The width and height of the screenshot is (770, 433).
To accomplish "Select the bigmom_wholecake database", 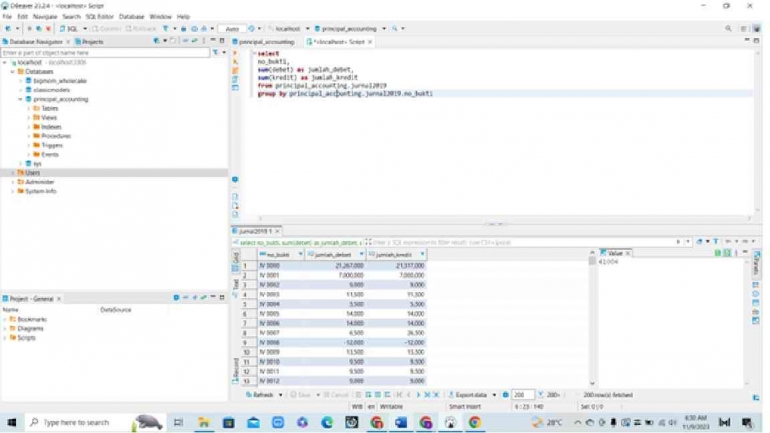I will pyautogui.click(x=59, y=81).
